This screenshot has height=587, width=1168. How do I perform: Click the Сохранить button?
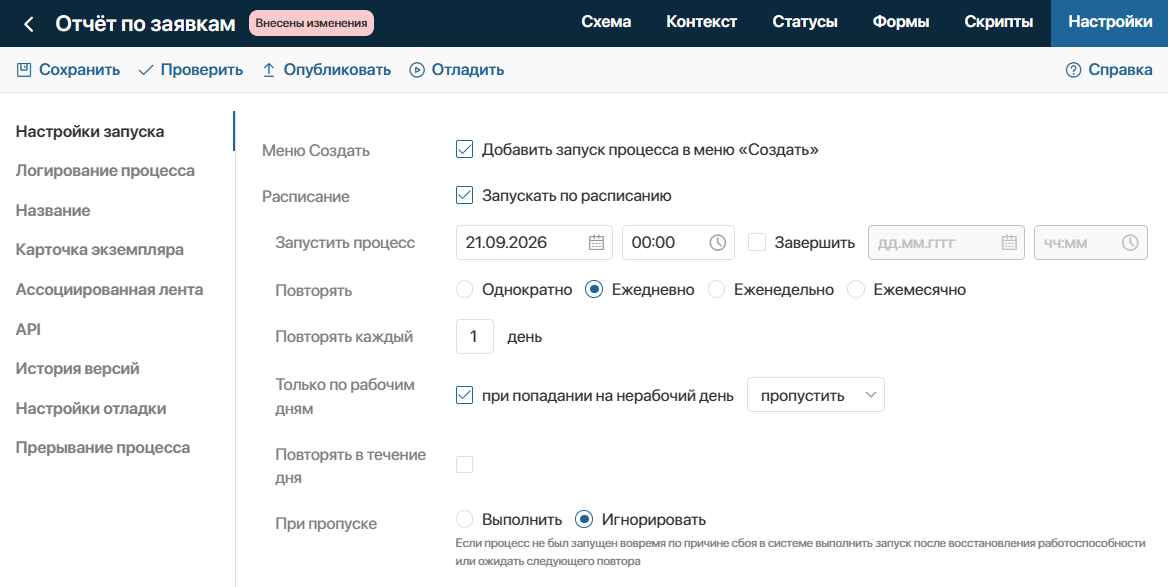coord(69,70)
